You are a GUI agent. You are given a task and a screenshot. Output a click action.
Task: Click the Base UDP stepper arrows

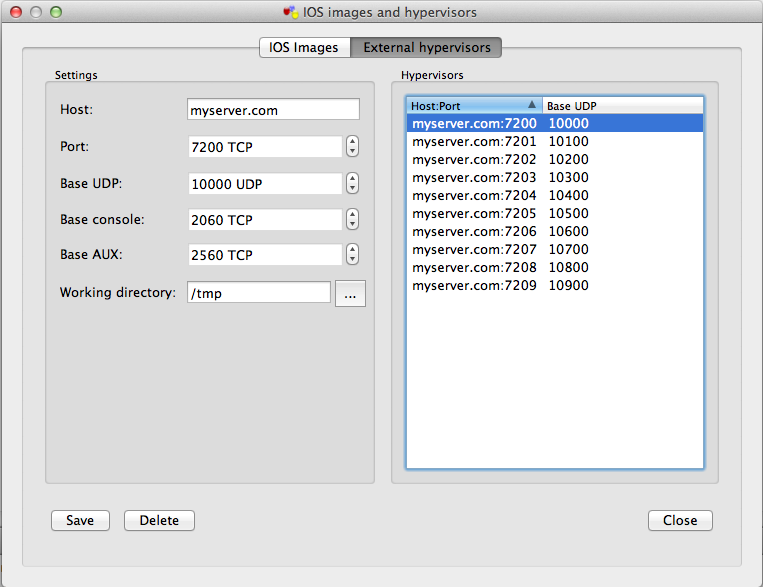(x=352, y=183)
